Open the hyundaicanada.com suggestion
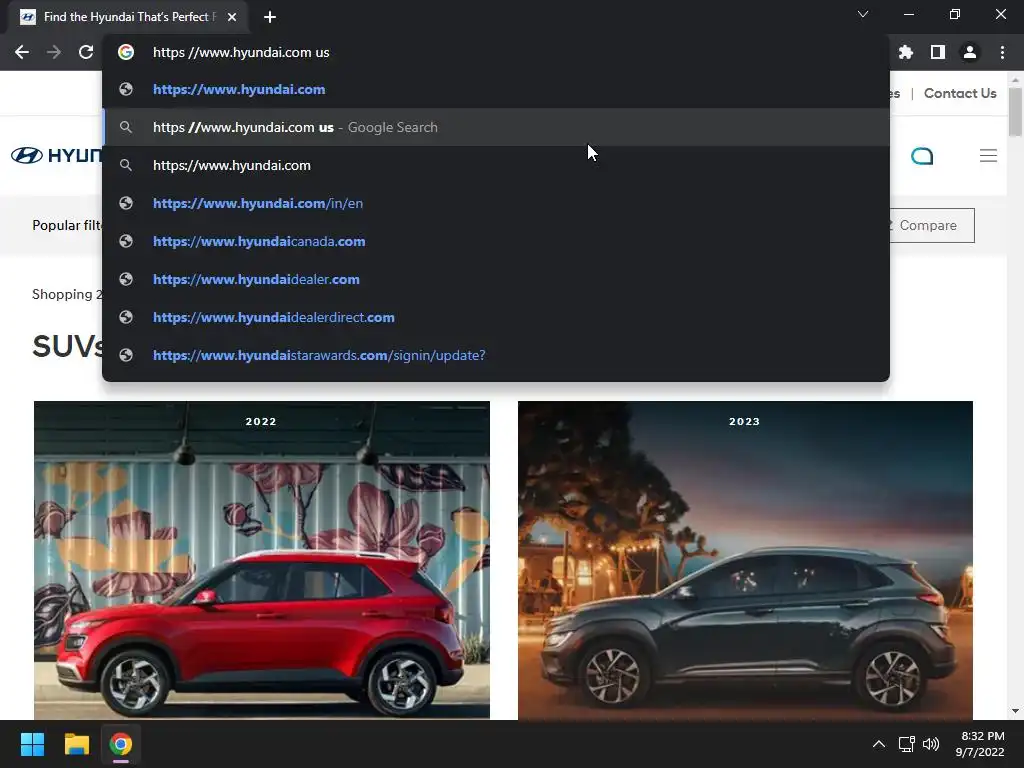Viewport: 1024px width, 768px height. pyautogui.click(x=496, y=241)
